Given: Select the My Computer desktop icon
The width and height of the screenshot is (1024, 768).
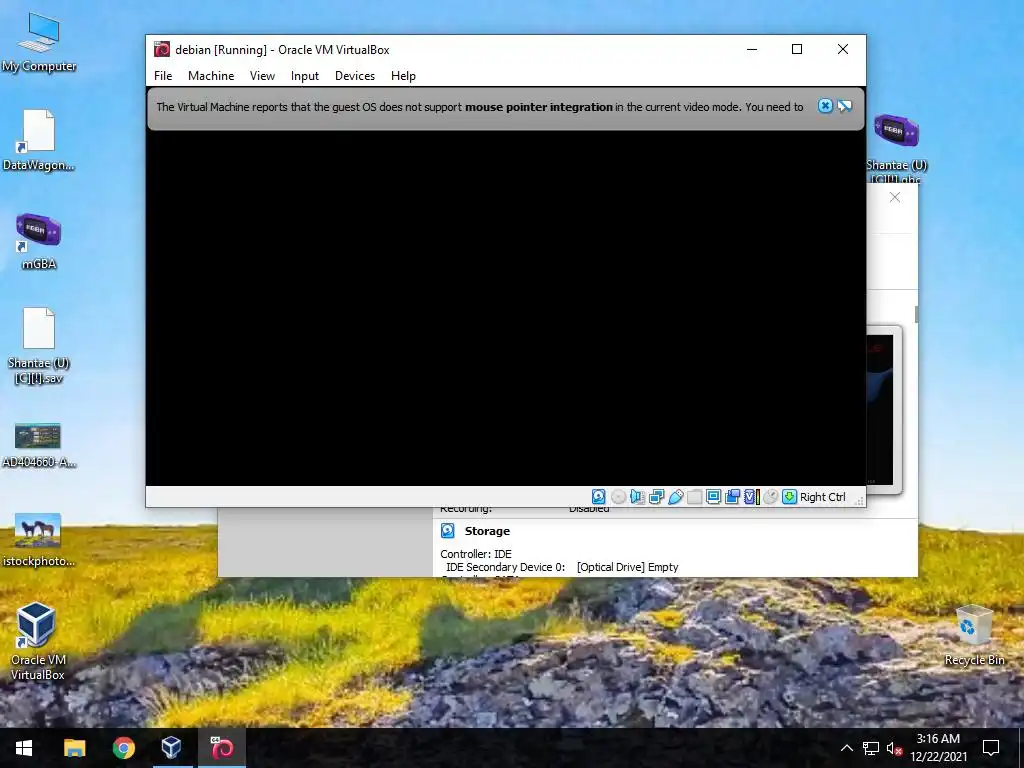Looking at the screenshot, I should point(39,42).
